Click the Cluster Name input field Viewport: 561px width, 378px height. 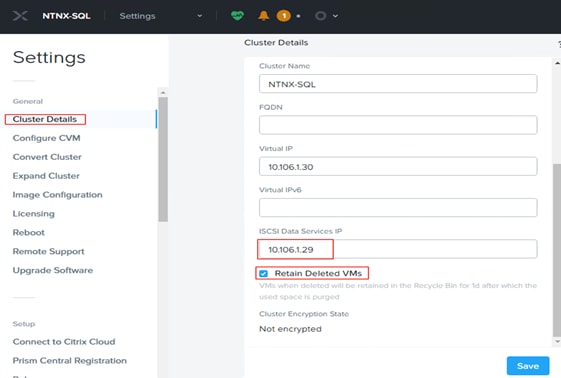(x=398, y=84)
